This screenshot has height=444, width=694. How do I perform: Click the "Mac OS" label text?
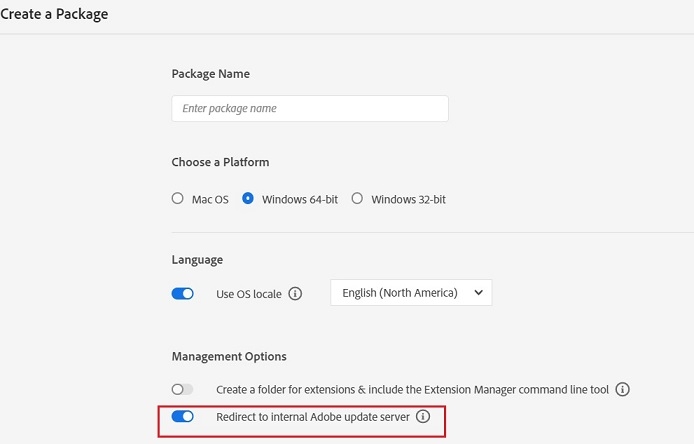tap(210, 200)
